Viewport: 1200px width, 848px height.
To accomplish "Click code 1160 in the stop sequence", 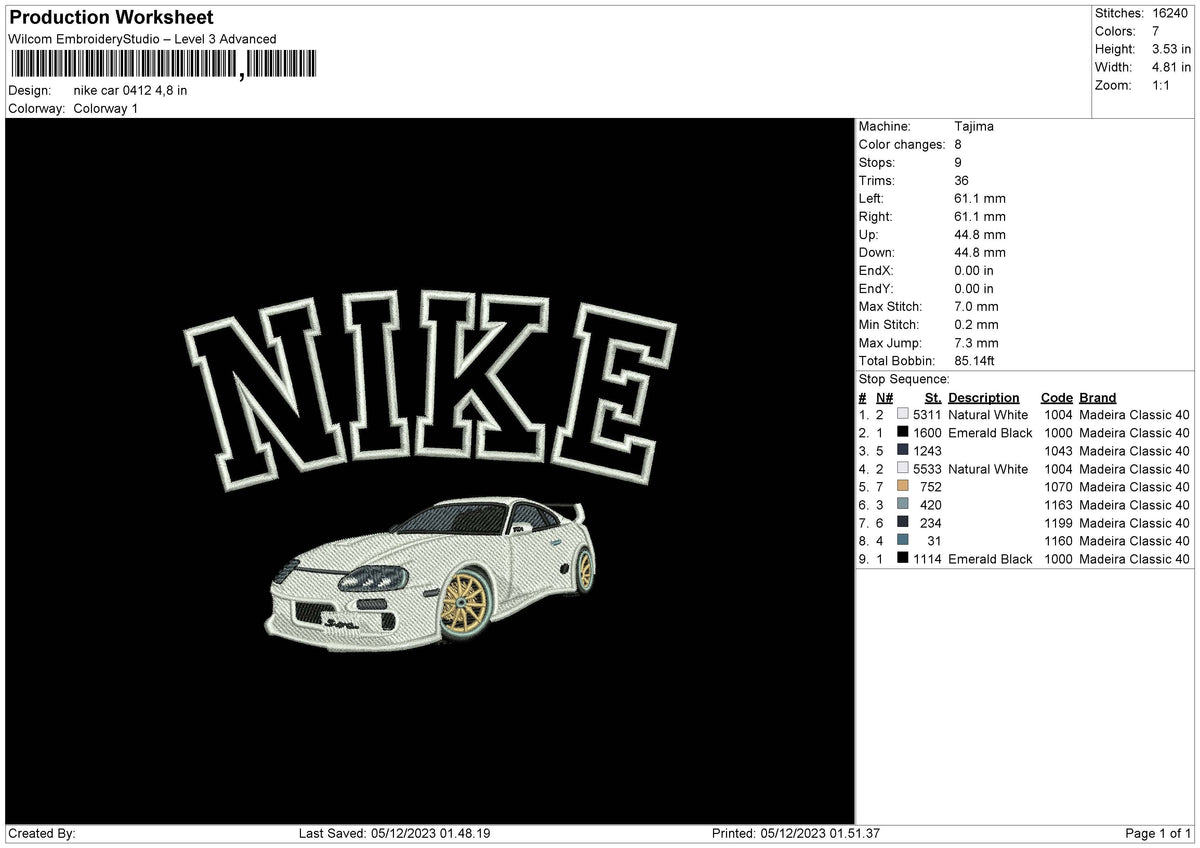I will (x=1058, y=541).
